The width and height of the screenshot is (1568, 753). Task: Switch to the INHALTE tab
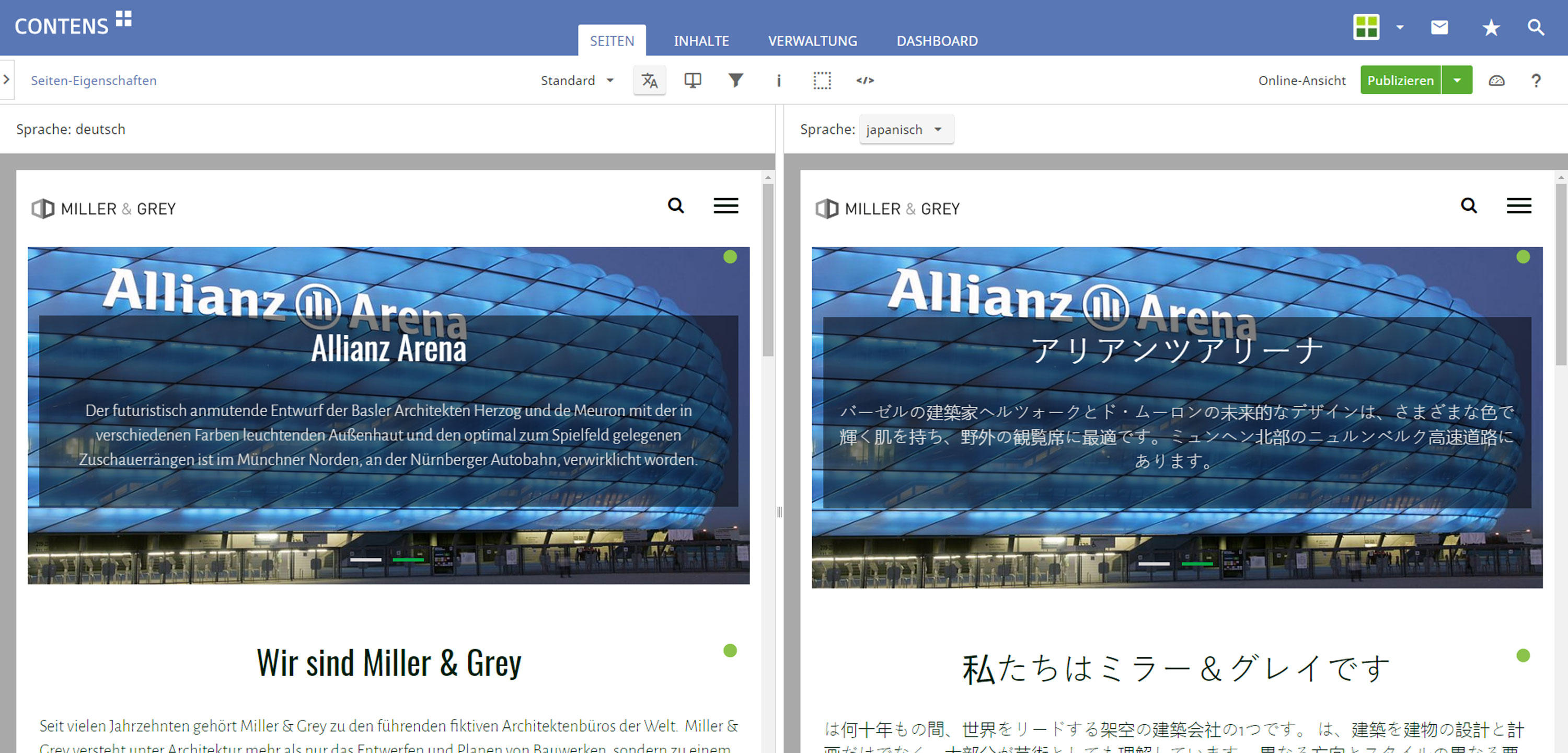coord(701,40)
